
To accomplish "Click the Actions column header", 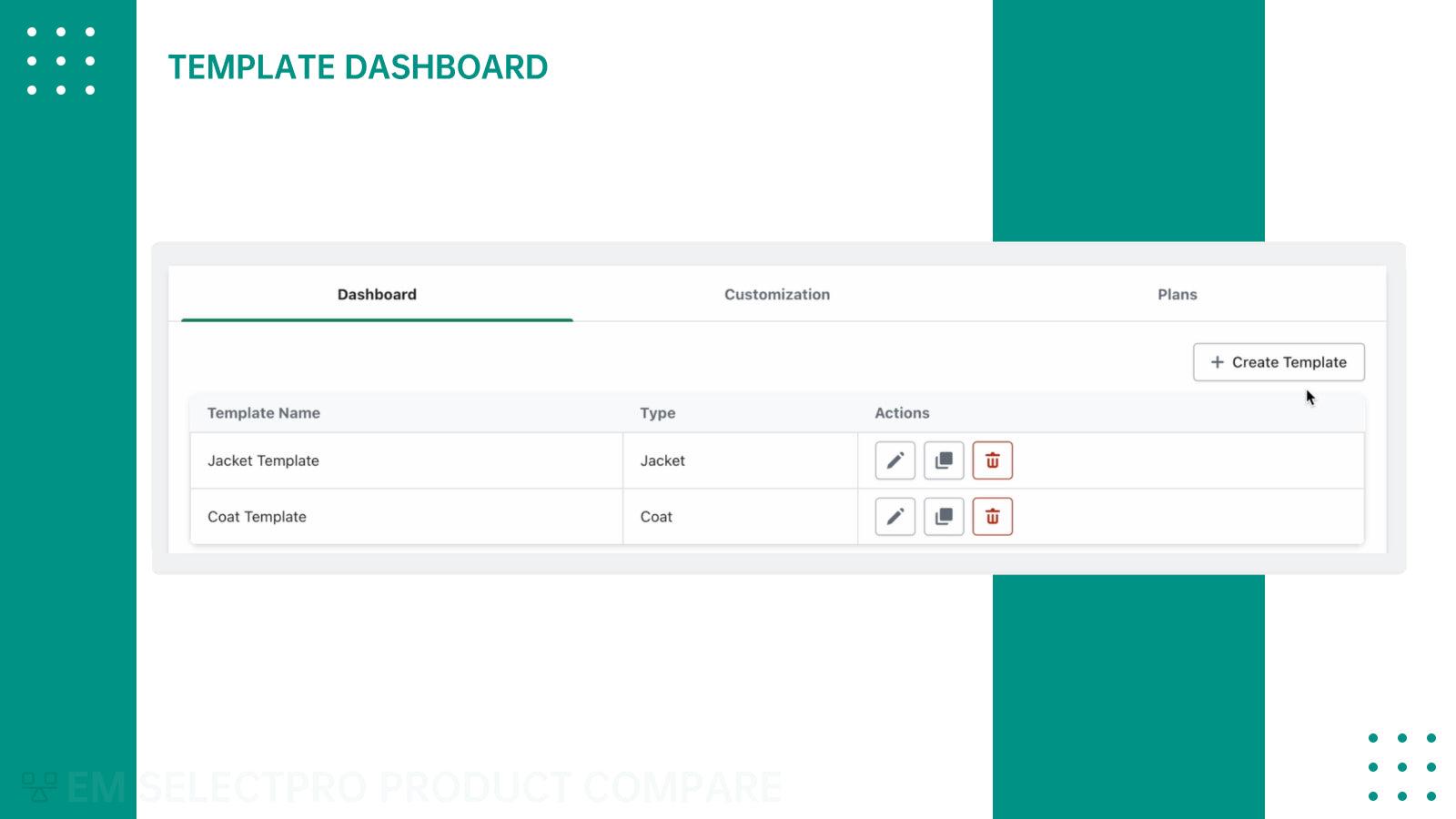I will [902, 412].
